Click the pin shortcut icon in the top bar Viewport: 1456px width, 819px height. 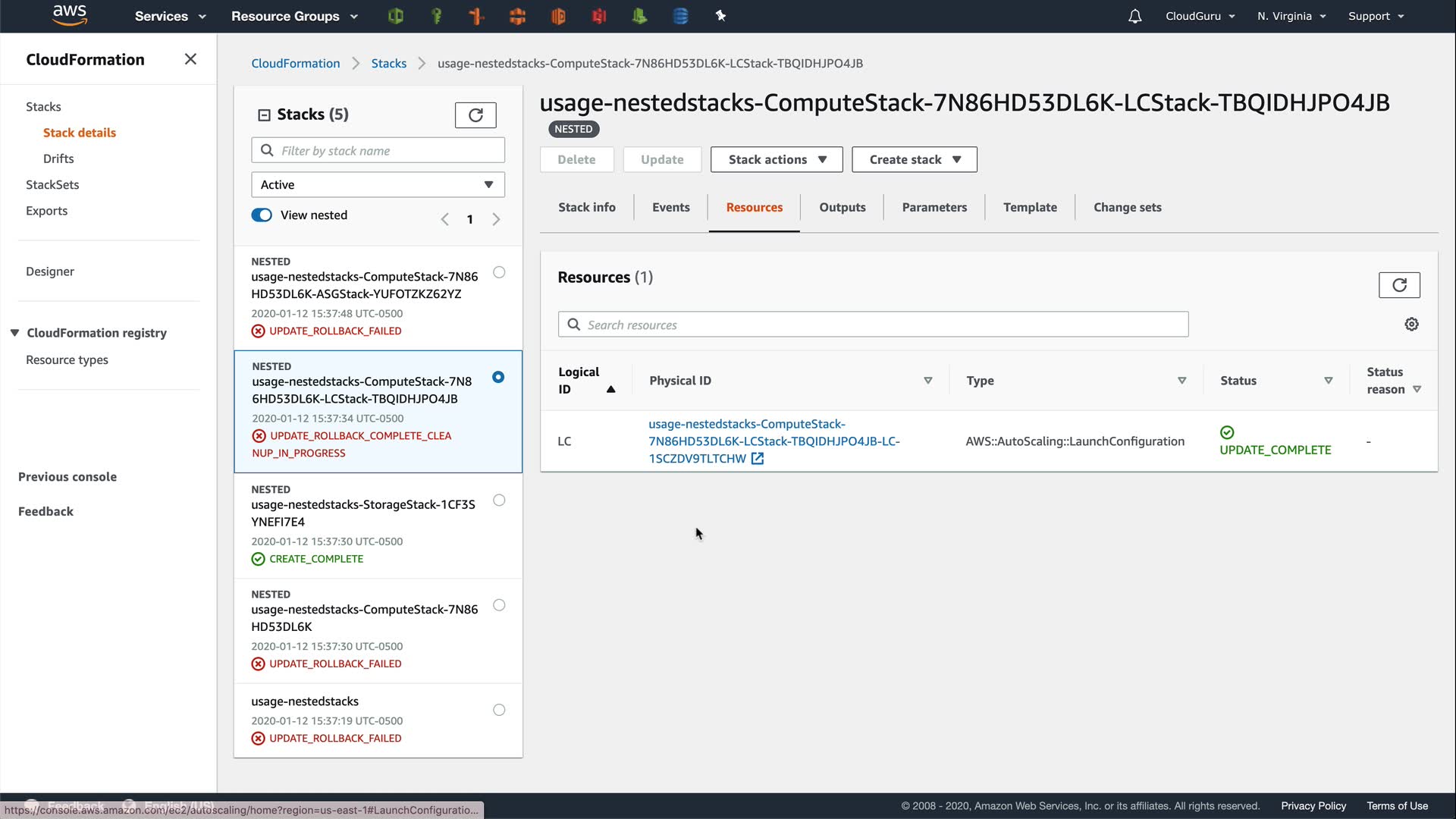point(720,16)
